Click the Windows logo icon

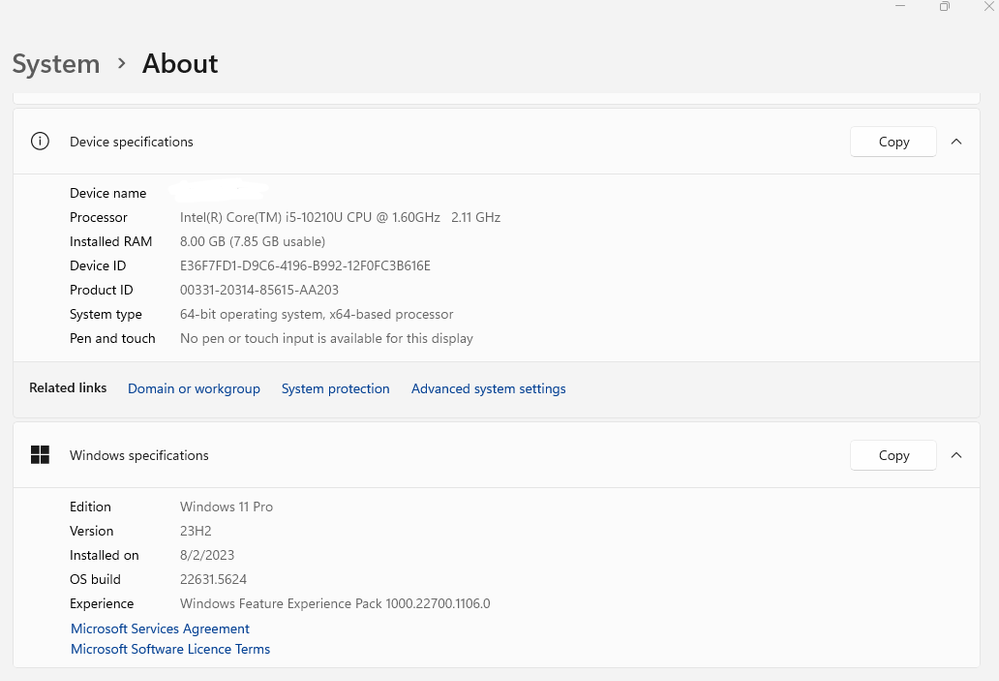(40, 455)
